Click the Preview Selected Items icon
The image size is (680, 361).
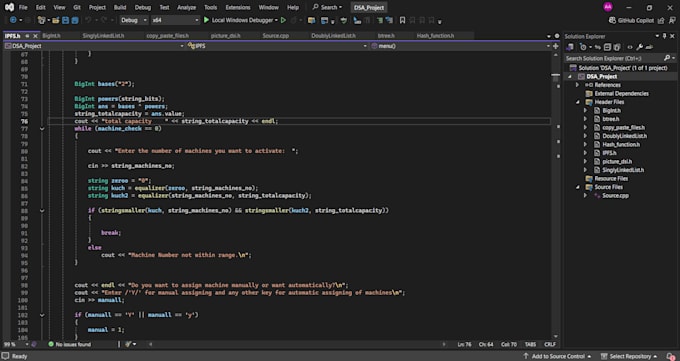(649, 47)
